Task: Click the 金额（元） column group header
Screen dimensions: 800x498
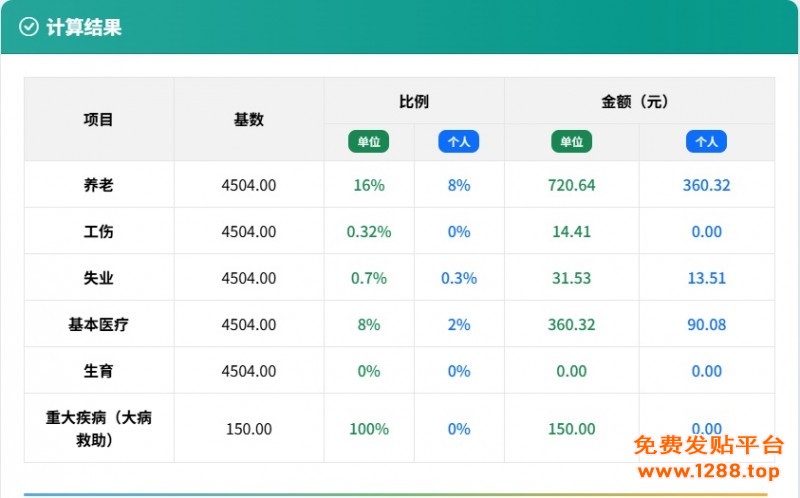Action: click(x=638, y=101)
